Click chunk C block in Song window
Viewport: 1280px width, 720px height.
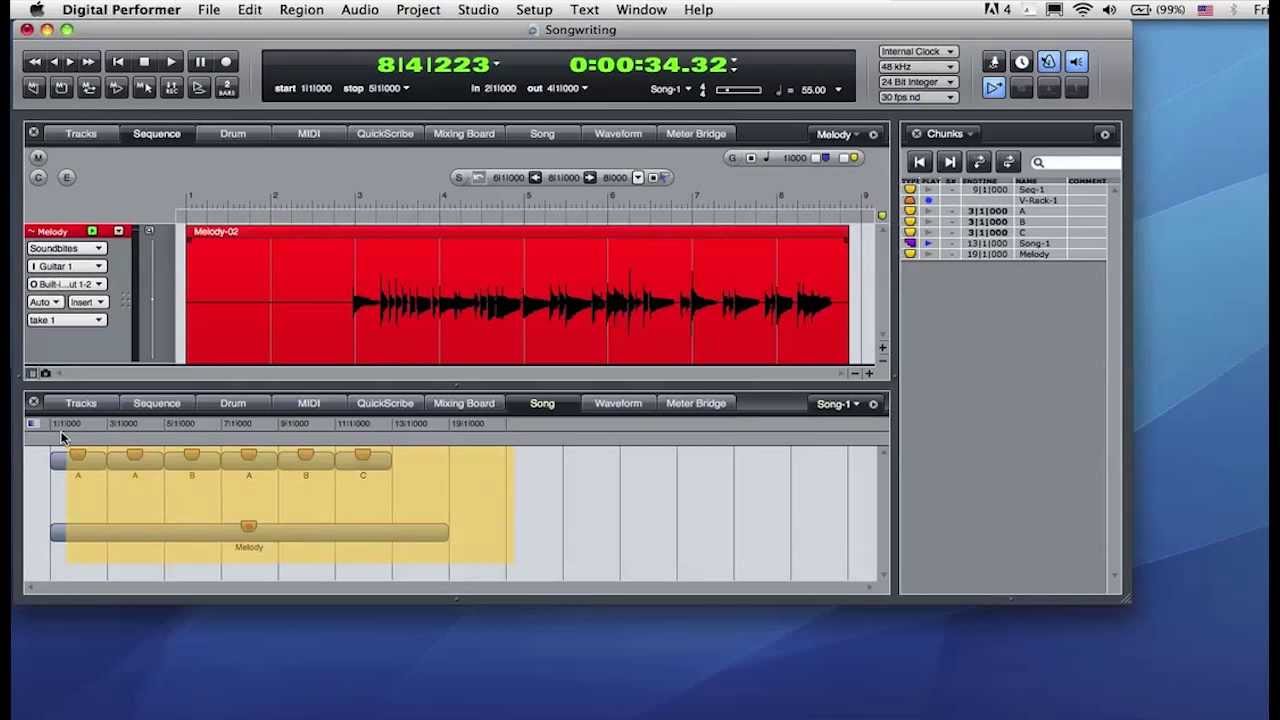coord(363,459)
